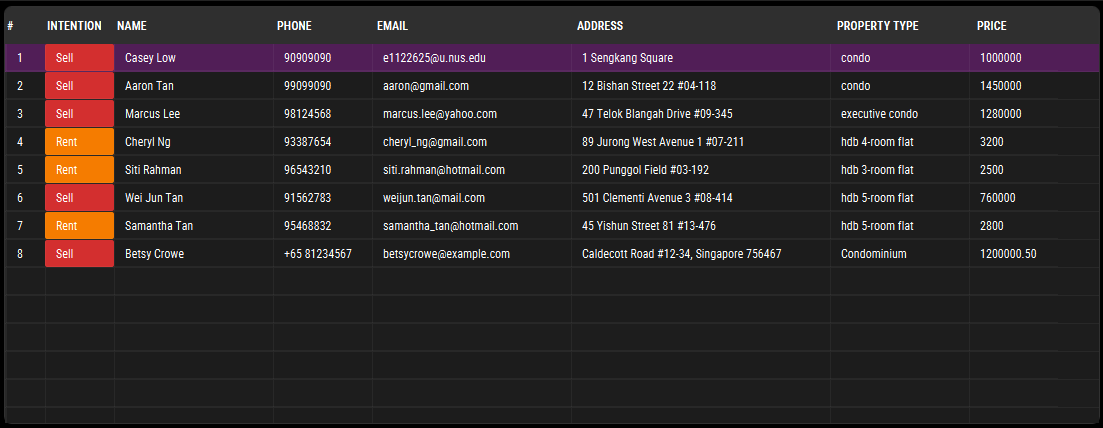Select the Wei Jun Tan row
This screenshot has height=428, width=1103.
tap(153, 198)
